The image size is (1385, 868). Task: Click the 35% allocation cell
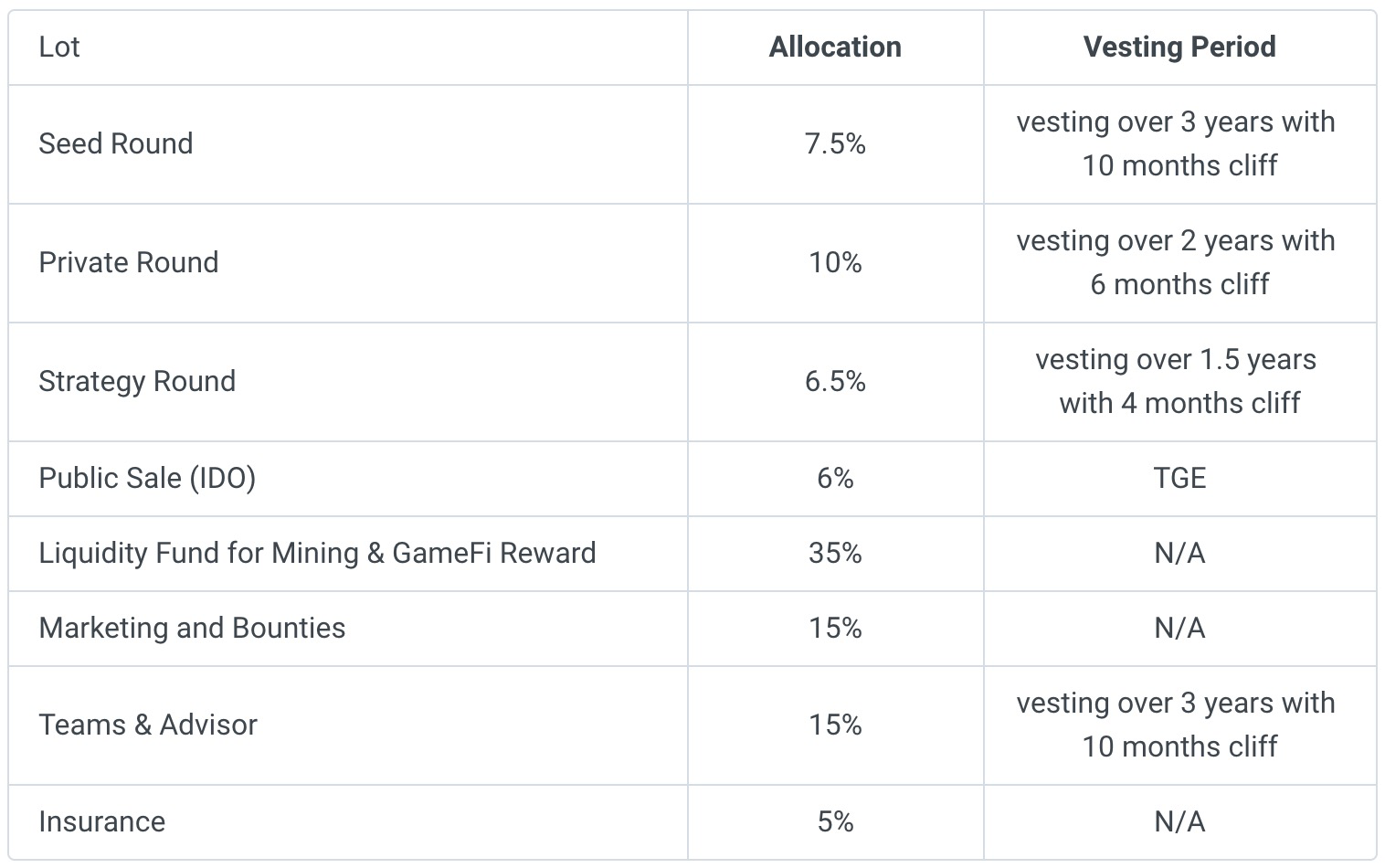point(835,553)
